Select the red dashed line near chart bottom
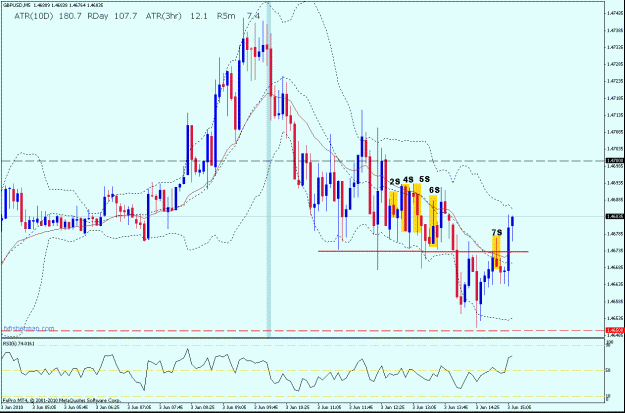The width and height of the screenshot is (625, 413). (303, 330)
